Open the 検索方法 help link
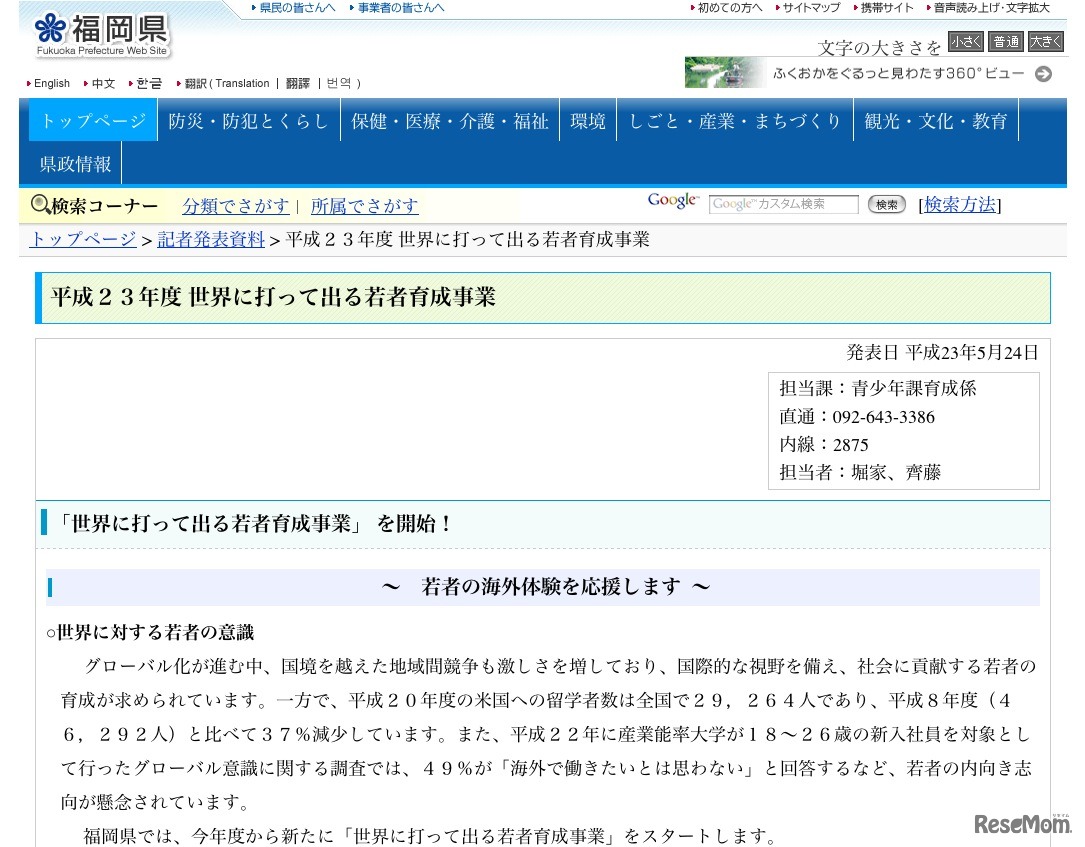This screenshot has height=847, width=1085. (x=959, y=205)
